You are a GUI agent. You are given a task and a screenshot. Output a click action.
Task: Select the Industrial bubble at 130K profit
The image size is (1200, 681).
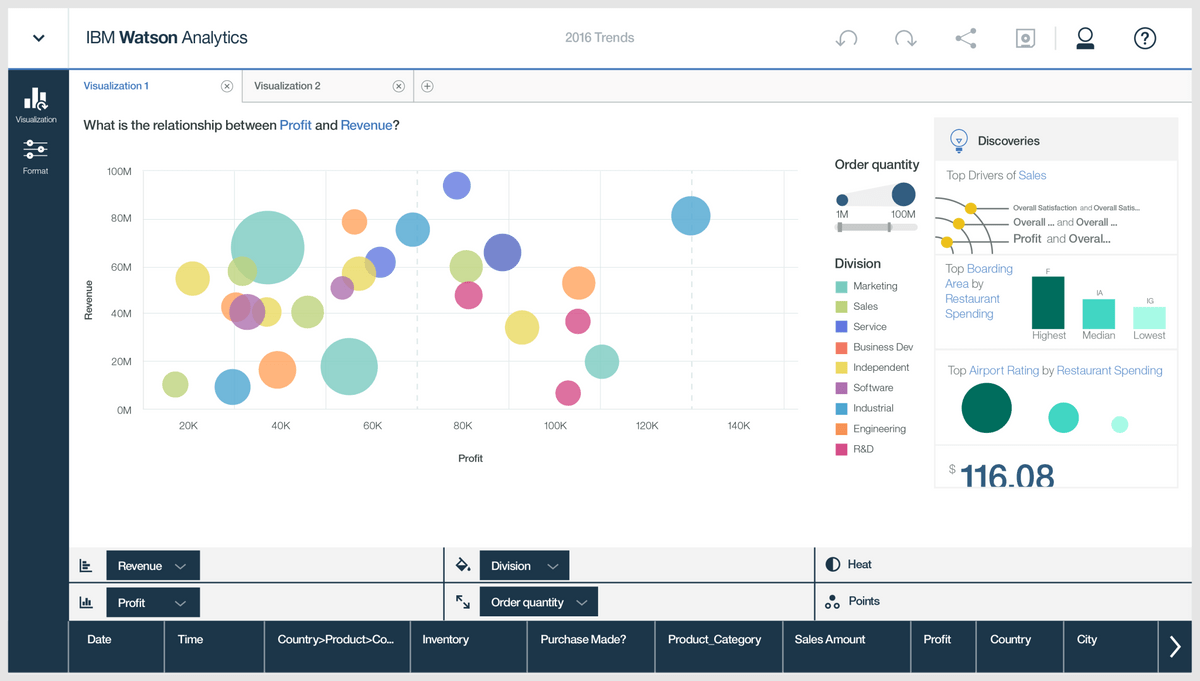pyautogui.click(x=691, y=216)
